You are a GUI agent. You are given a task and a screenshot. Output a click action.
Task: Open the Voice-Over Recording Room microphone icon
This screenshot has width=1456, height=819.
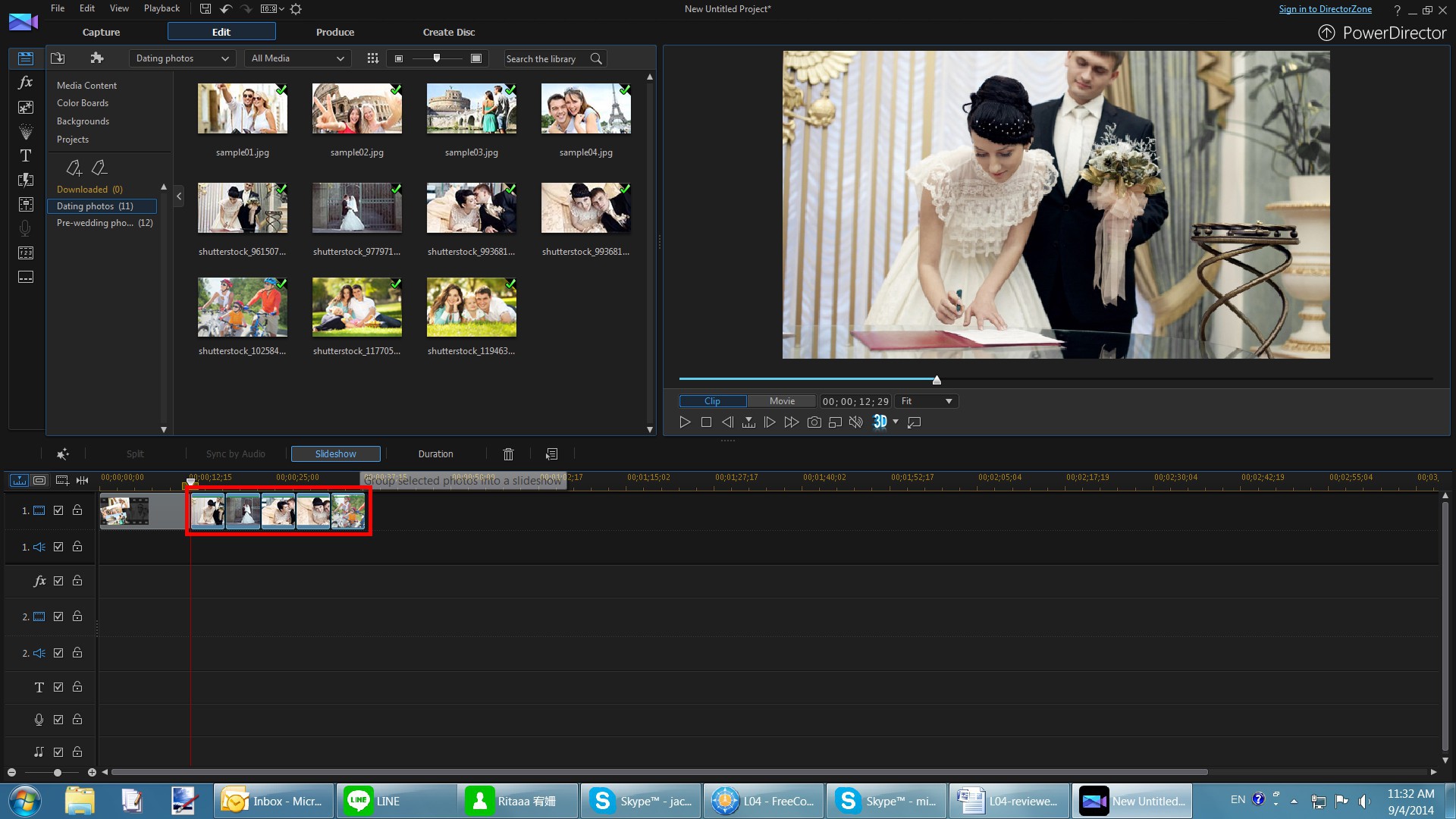point(25,228)
